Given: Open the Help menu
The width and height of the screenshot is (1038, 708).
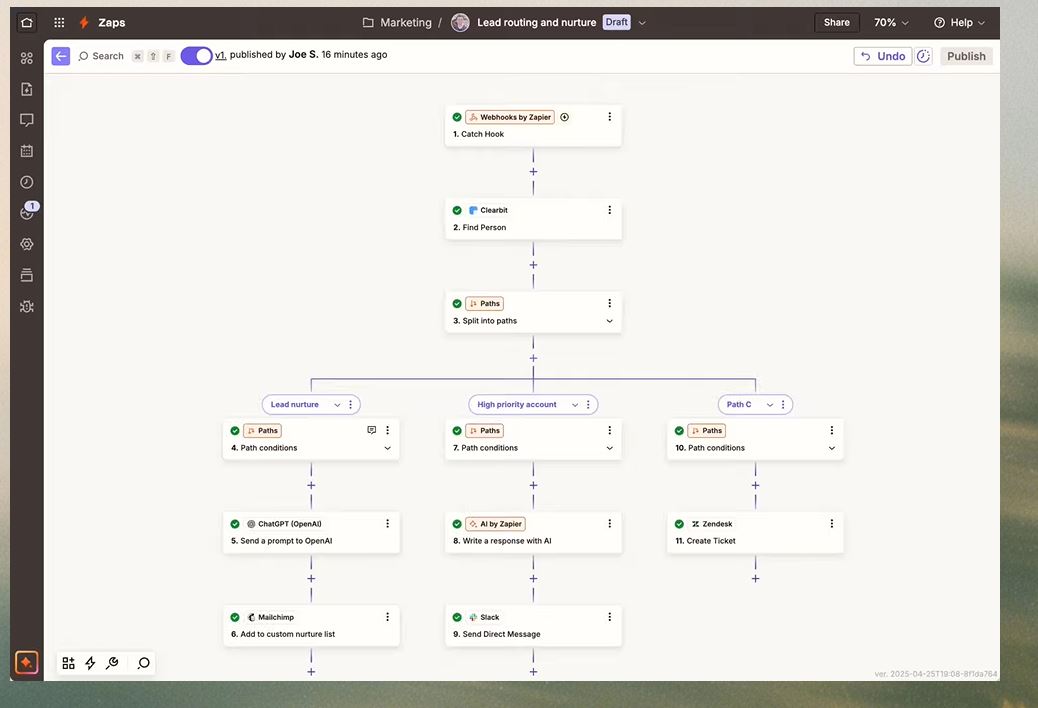Looking at the screenshot, I should [x=959, y=22].
